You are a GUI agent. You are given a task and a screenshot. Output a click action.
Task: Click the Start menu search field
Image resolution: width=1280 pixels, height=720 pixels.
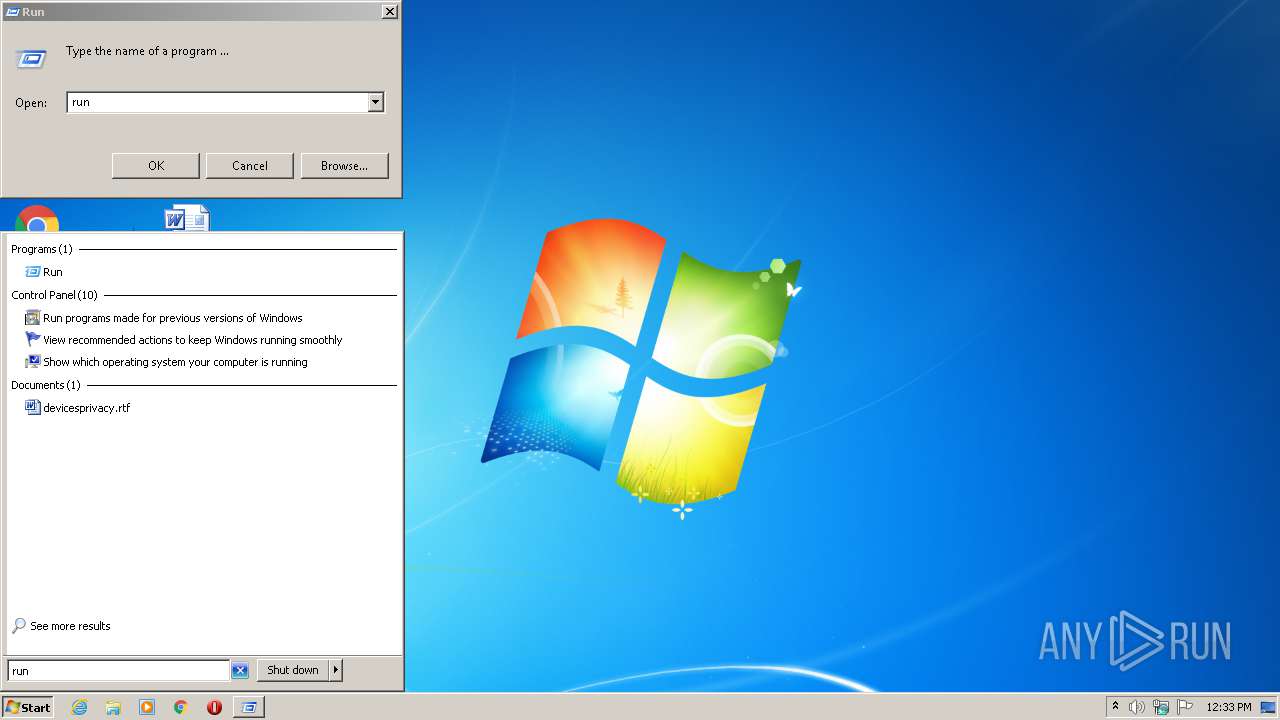click(x=119, y=670)
